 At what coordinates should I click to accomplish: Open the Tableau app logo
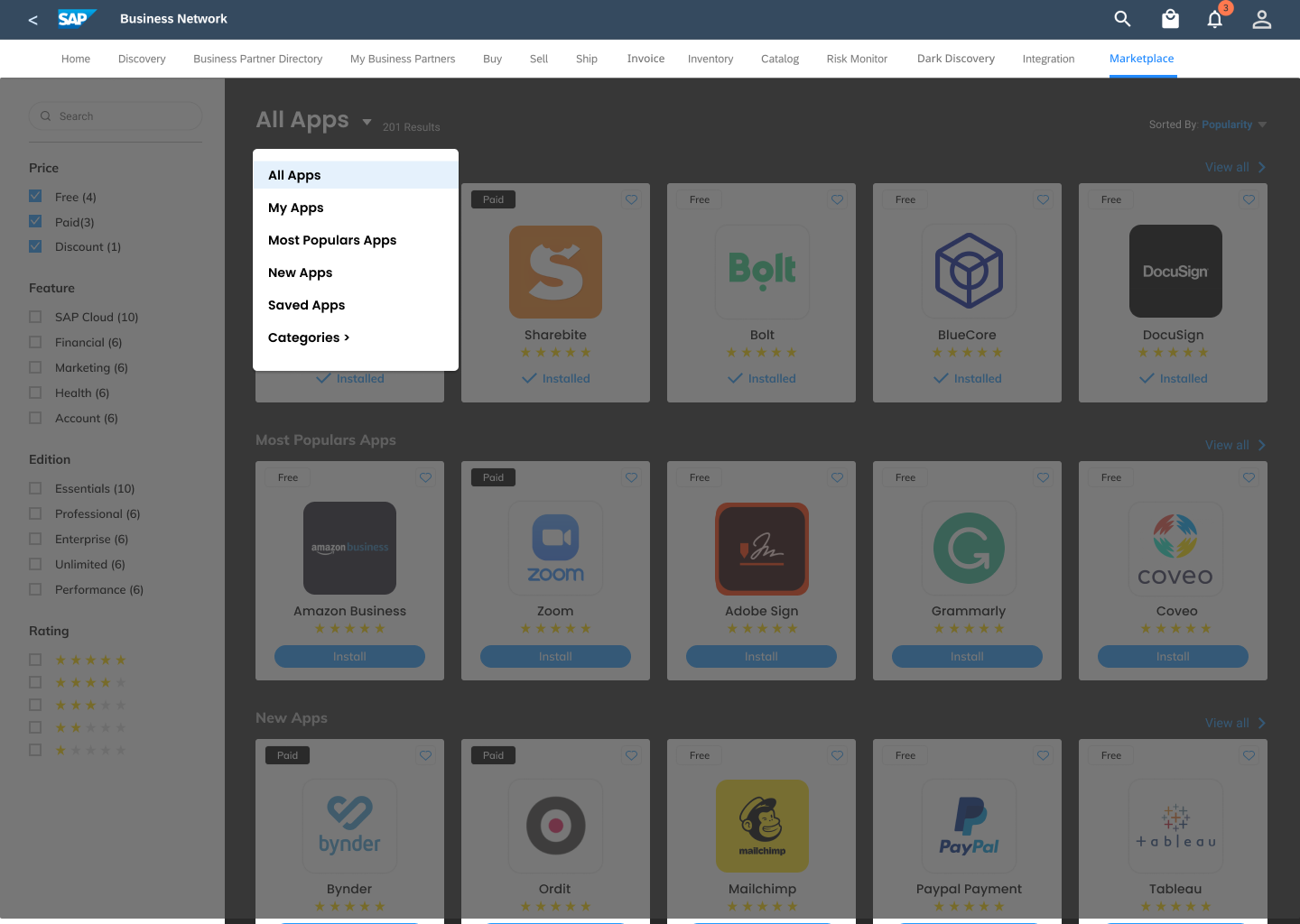tap(1175, 826)
